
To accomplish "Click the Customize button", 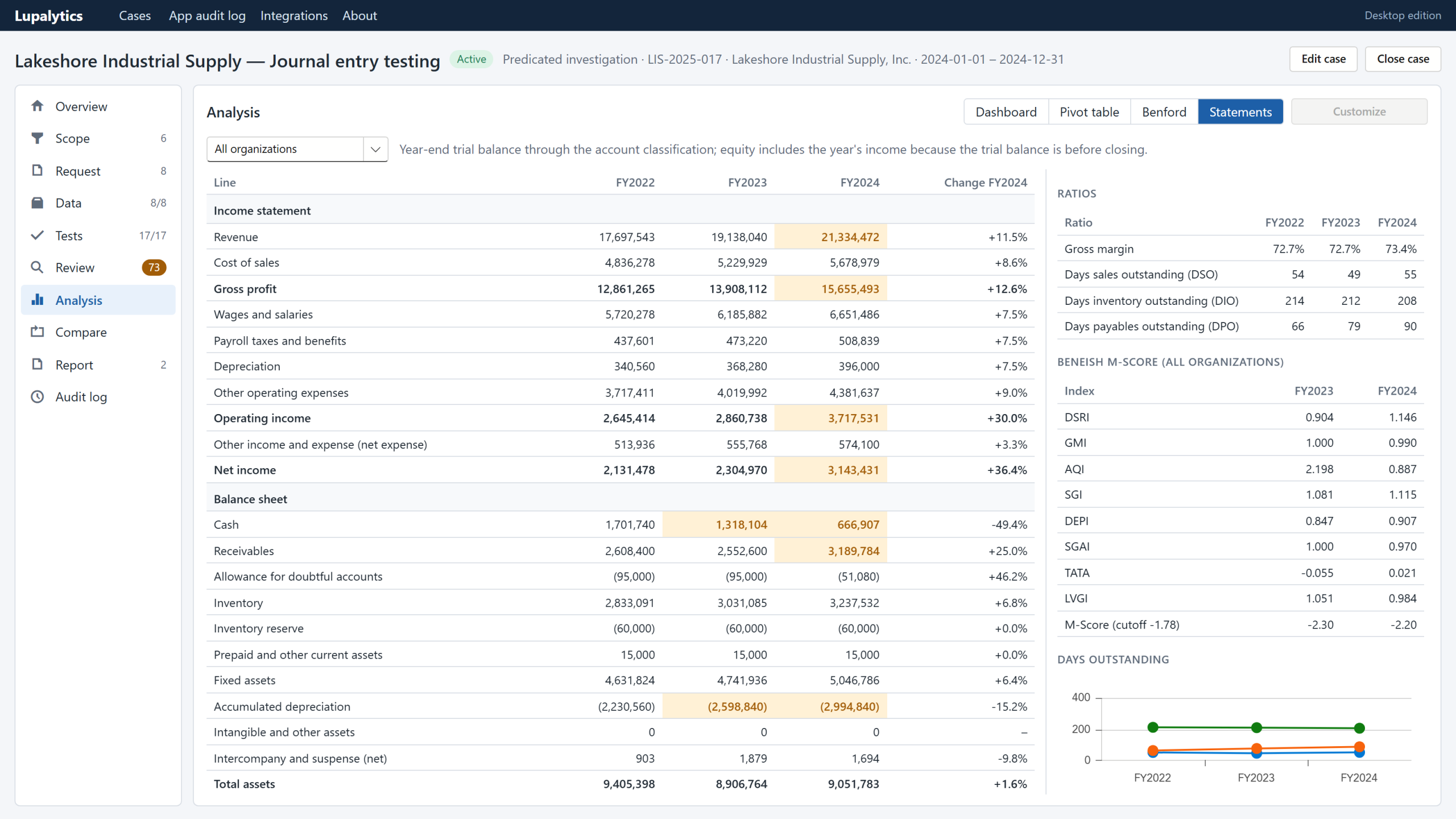I will point(1359,112).
